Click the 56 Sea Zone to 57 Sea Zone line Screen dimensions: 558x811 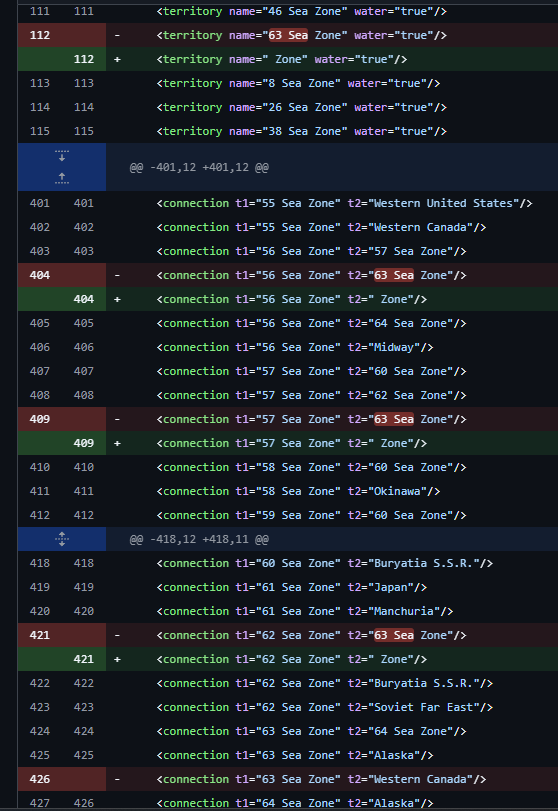click(x=311, y=251)
